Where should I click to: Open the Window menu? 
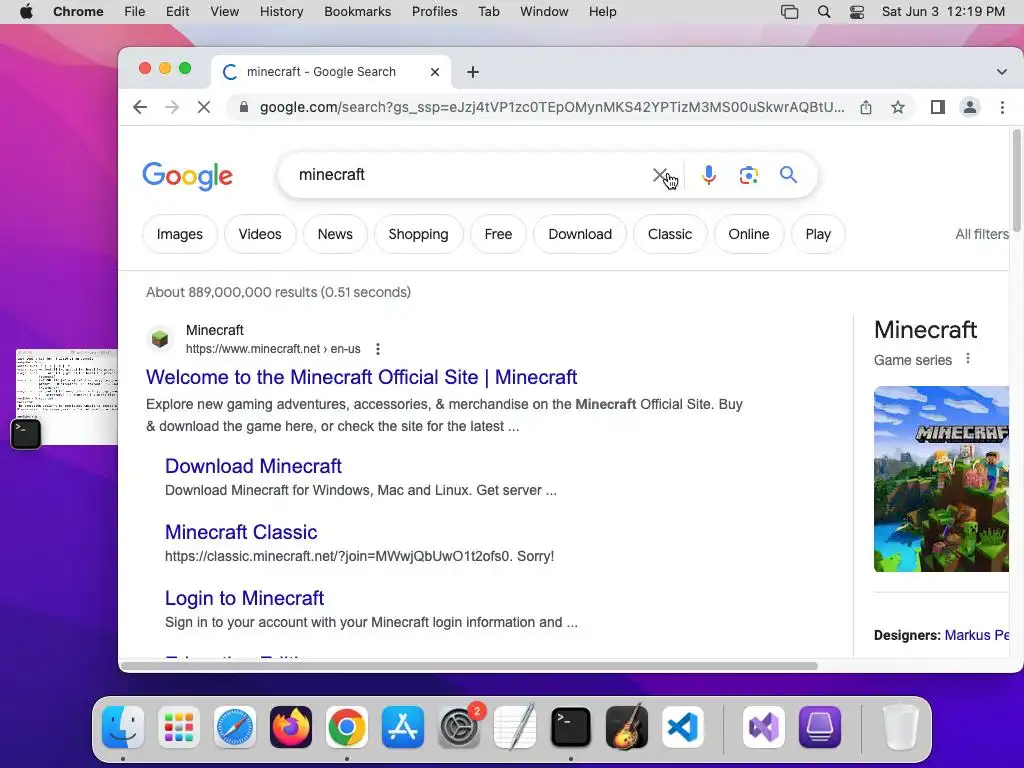(544, 12)
